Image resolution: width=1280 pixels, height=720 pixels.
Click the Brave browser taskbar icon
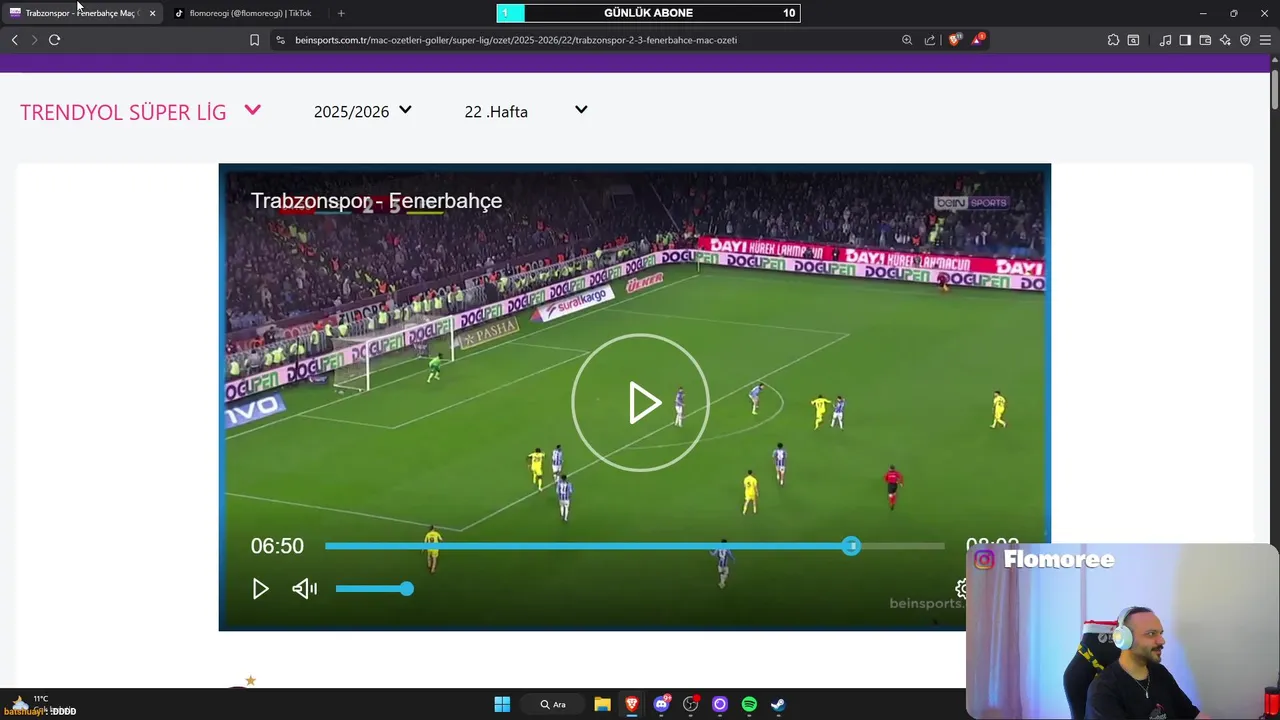point(631,704)
